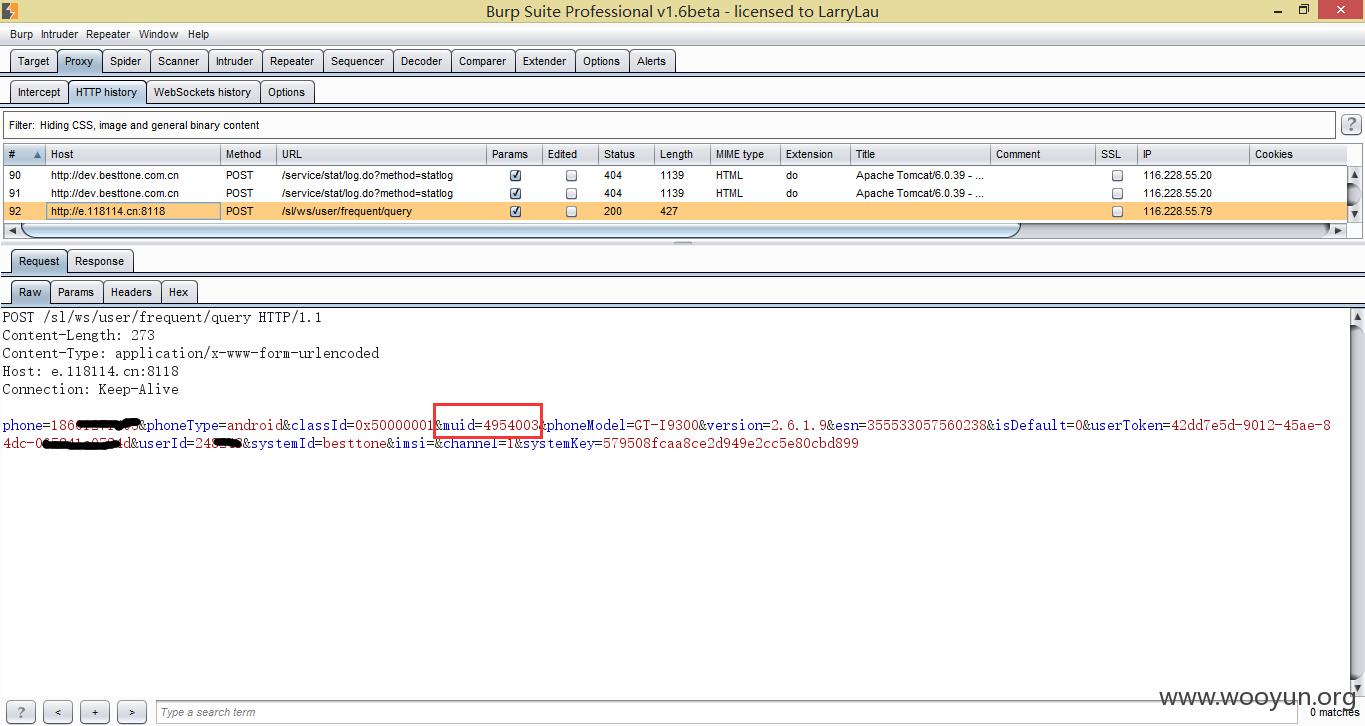
Task: Switch to the Spider tab
Action: 125,61
